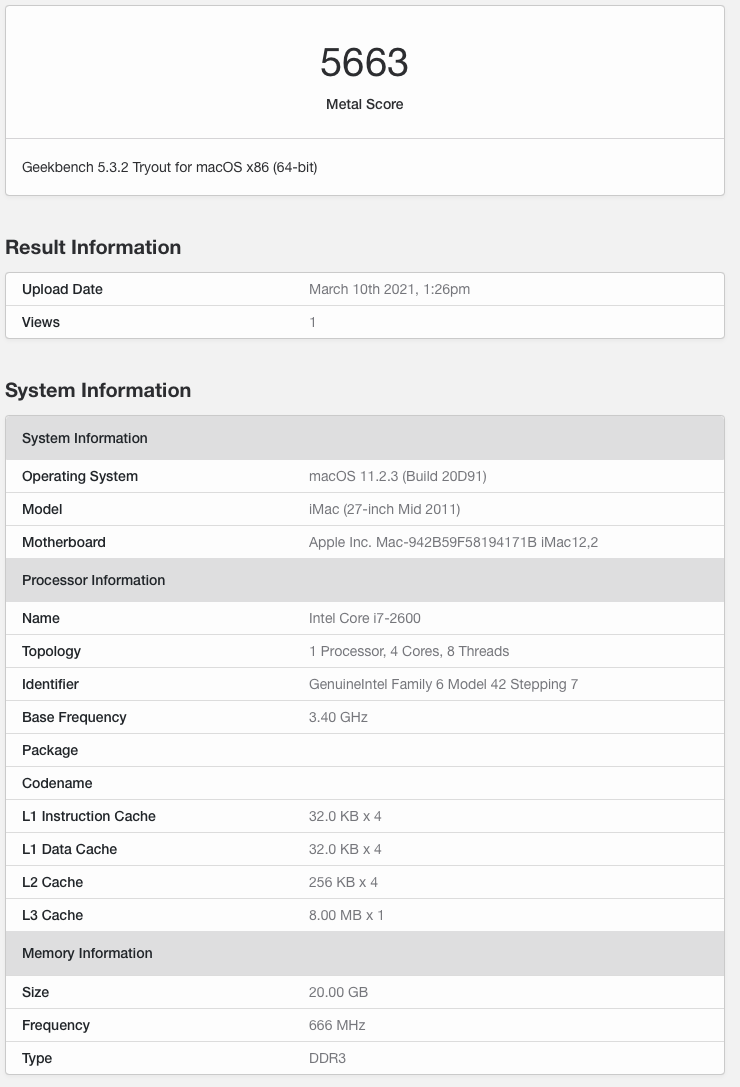Click the 'L3 Cache' label
740x1087 pixels.
point(53,915)
